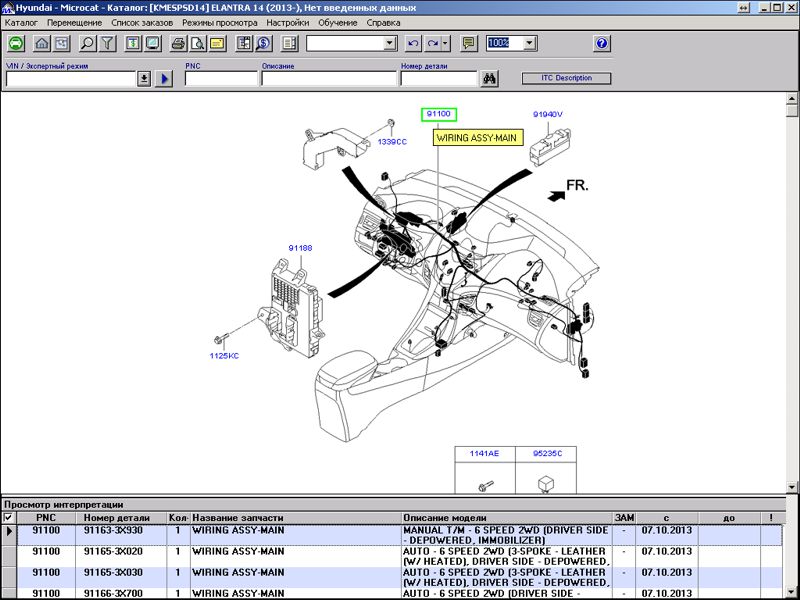Expand the VIN history dropdown button
Image resolution: width=800 pixels, height=600 pixels.
pos(144,79)
